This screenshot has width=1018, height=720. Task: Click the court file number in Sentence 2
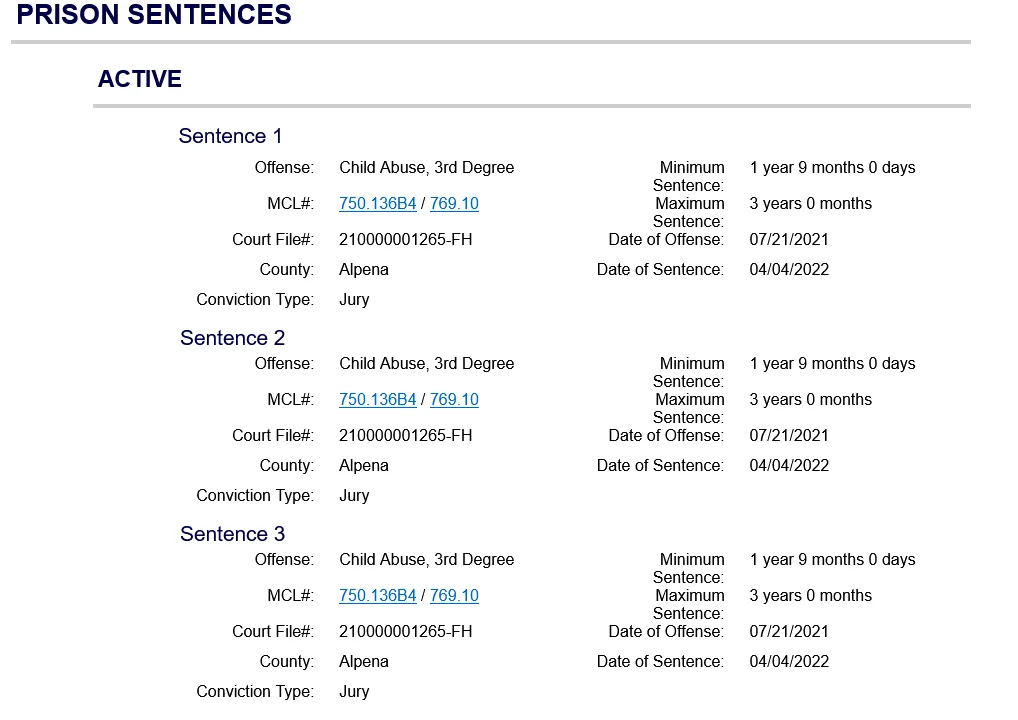pos(405,436)
